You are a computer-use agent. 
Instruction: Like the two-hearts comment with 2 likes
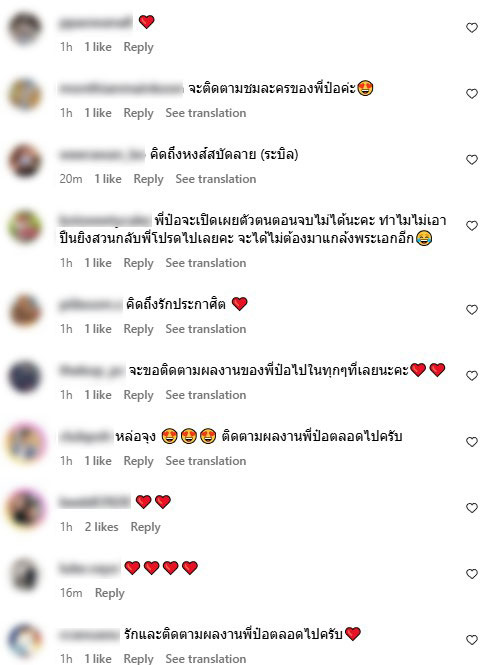coord(472,508)
